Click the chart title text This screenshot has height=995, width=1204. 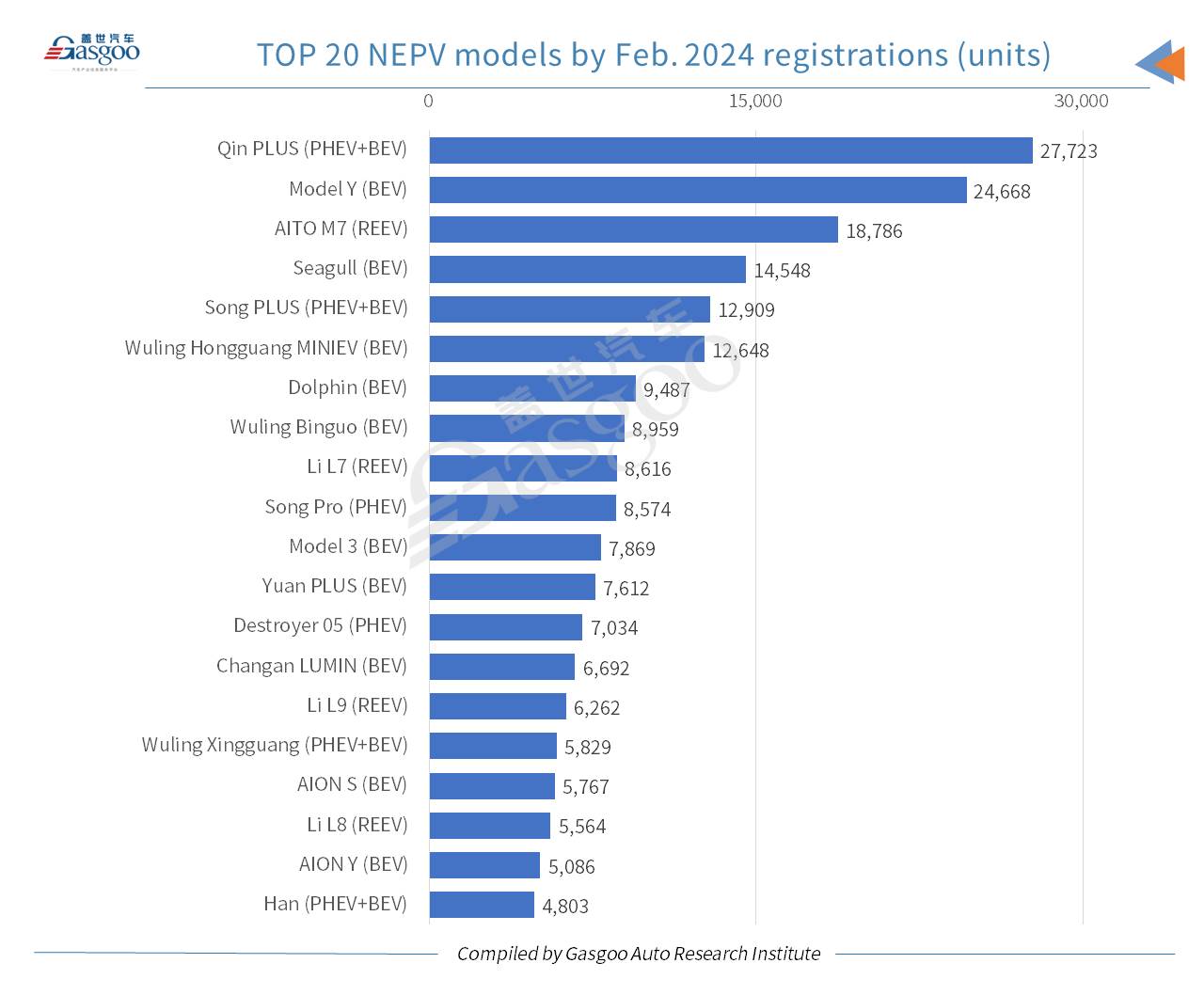(654, 55)
